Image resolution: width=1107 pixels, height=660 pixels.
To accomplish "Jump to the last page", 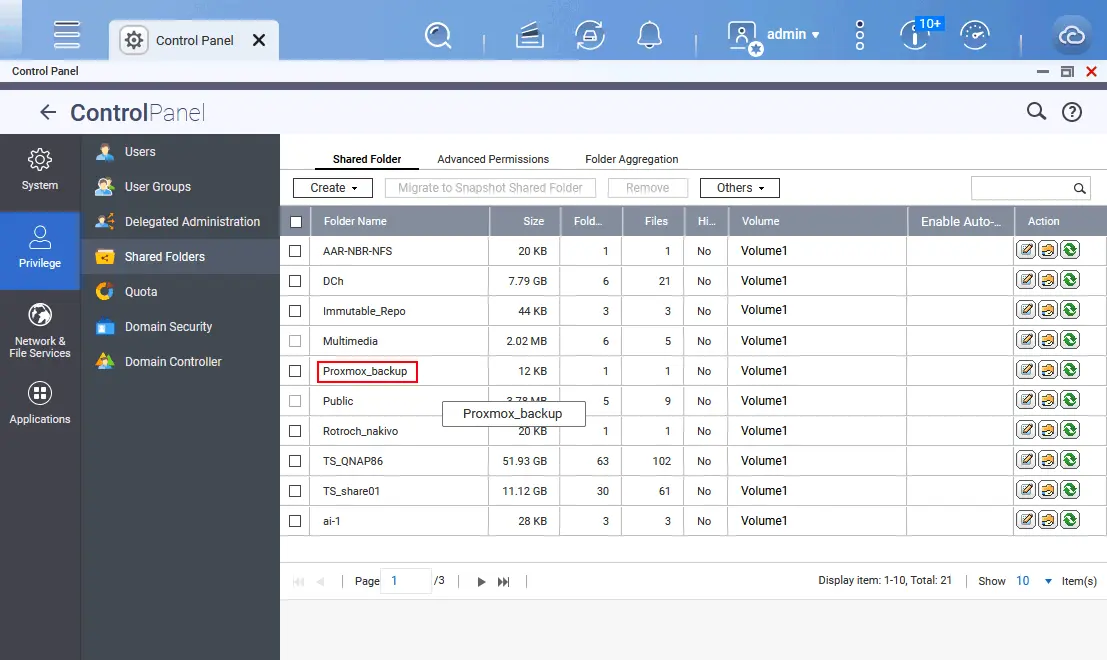I will click(x=503, y=582).
